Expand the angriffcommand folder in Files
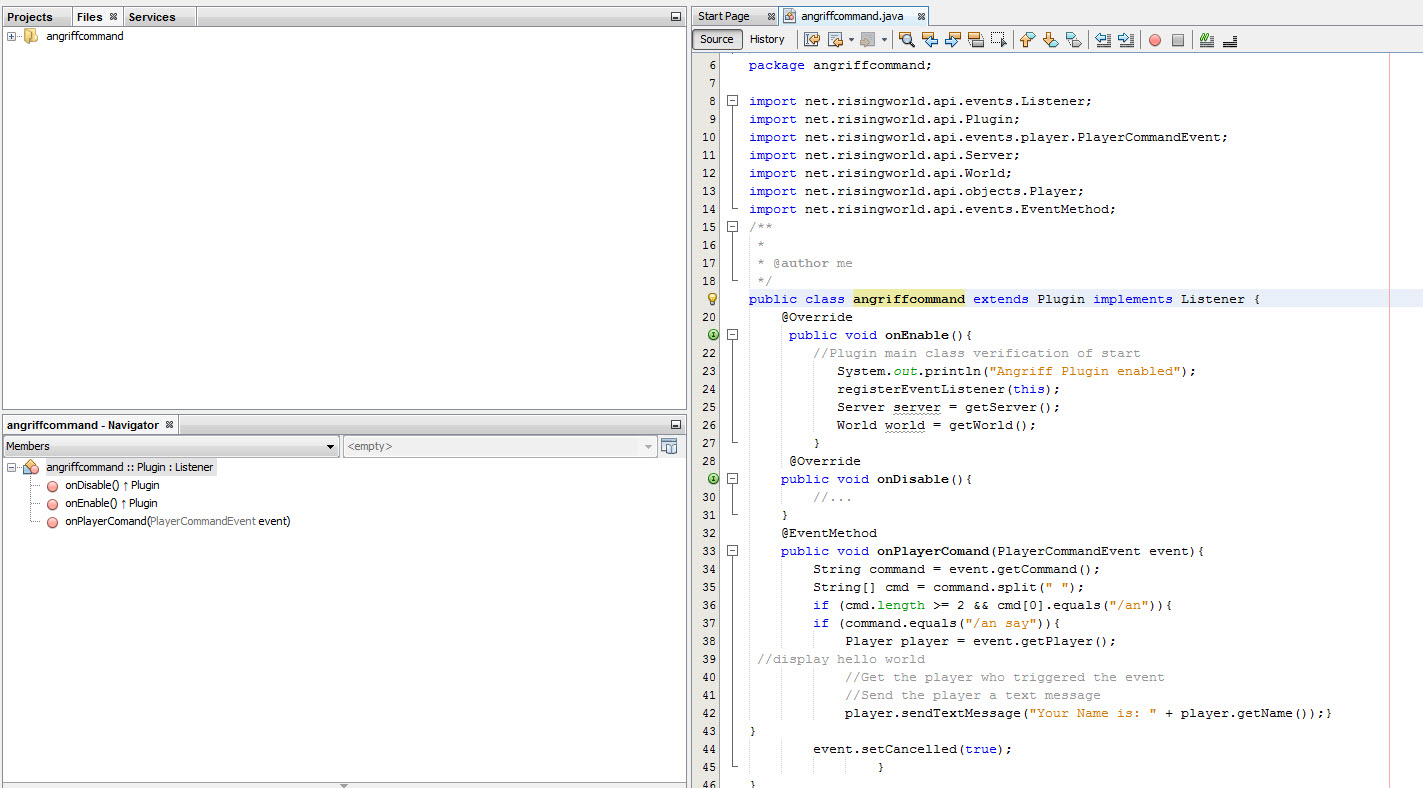 click(12, 36)
